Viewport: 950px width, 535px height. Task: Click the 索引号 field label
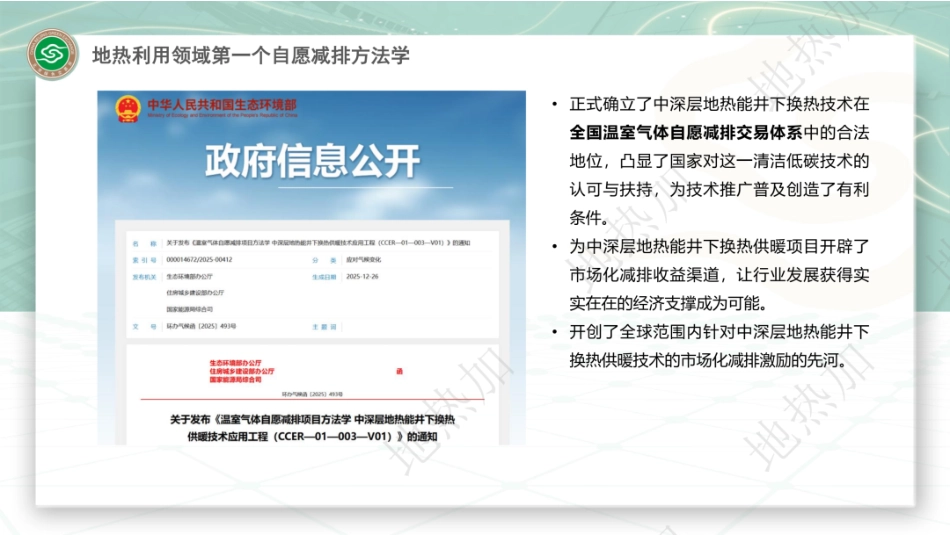[145, 260]
